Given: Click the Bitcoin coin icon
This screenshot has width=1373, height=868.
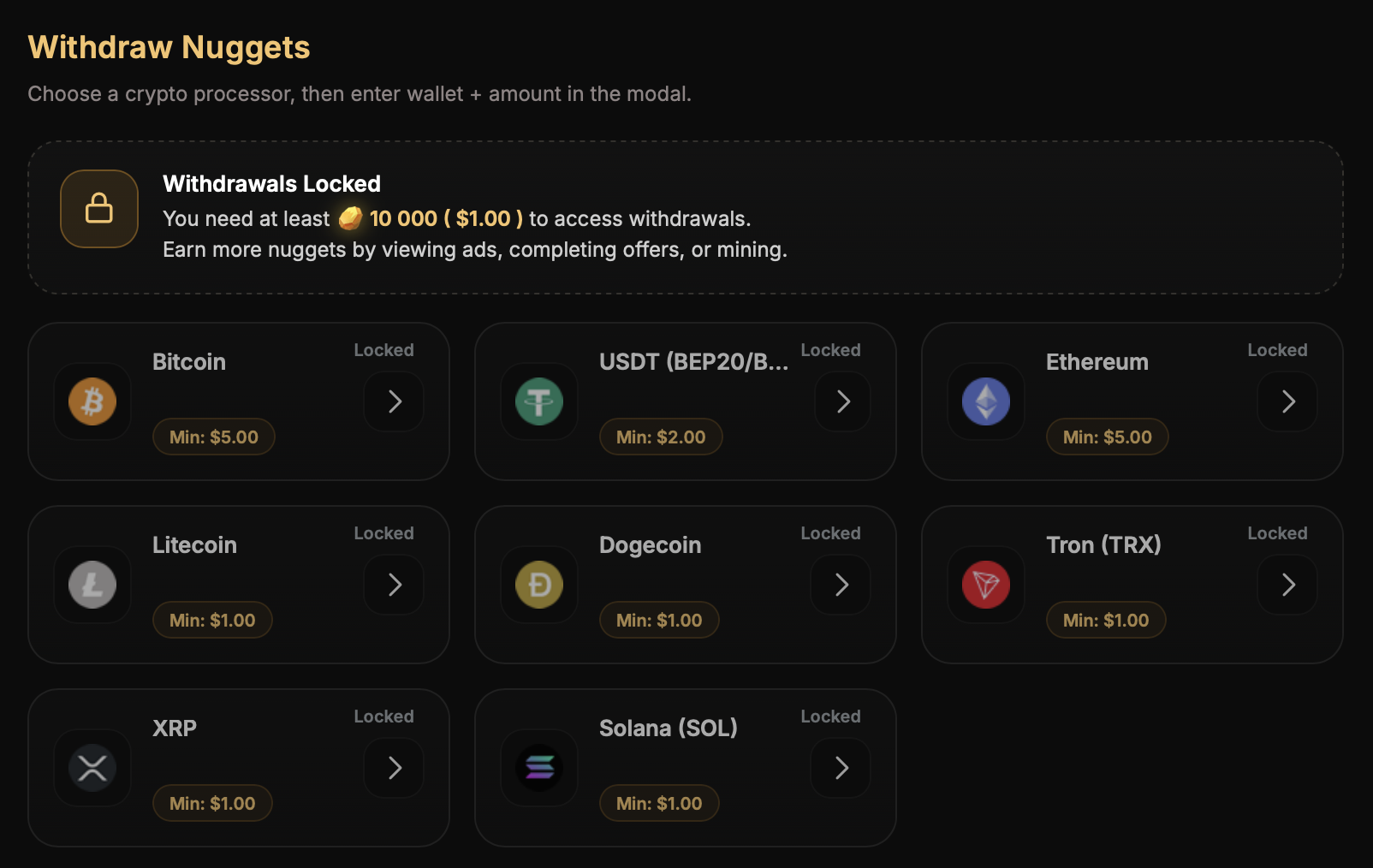Looking at the screenshot, I should (x=92, y=401).
